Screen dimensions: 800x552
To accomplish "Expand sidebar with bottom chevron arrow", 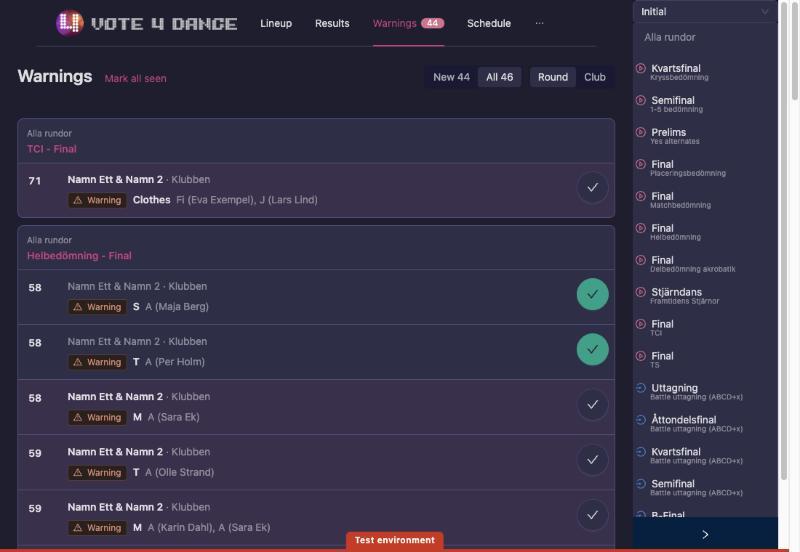I will (x=705, y=534).
